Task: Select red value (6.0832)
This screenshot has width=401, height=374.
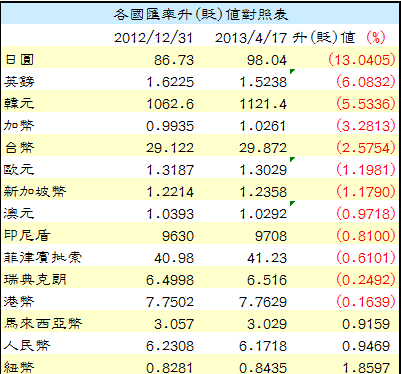Action: (x=366, y=82)
